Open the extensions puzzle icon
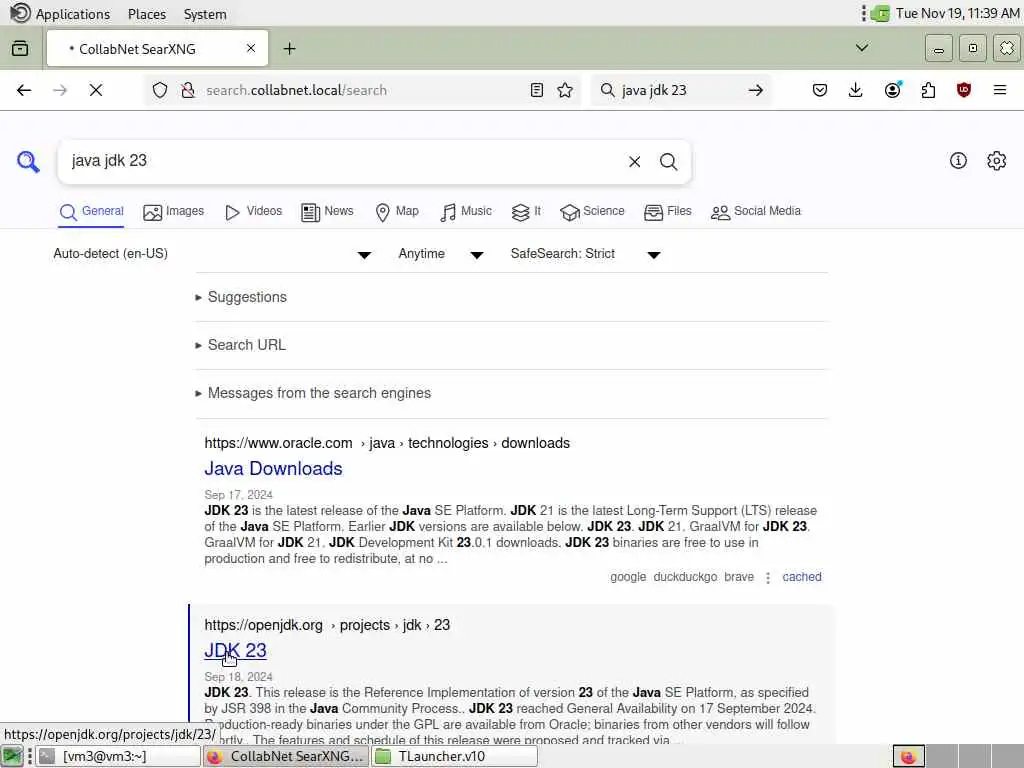The height and width of the screenshot is (768, 1024). pos(928,90)
